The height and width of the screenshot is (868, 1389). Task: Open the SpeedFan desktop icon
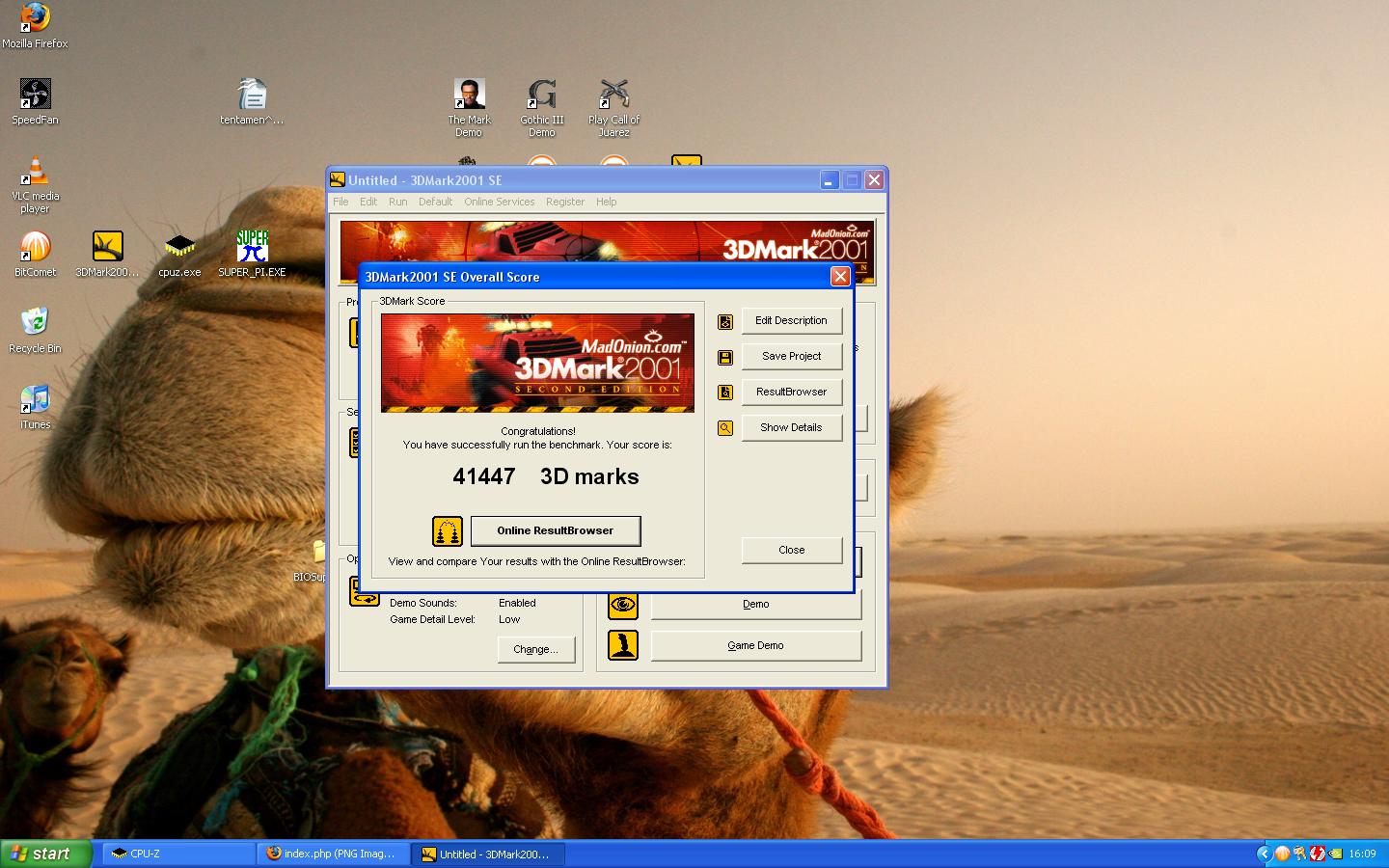click(35, 102)
